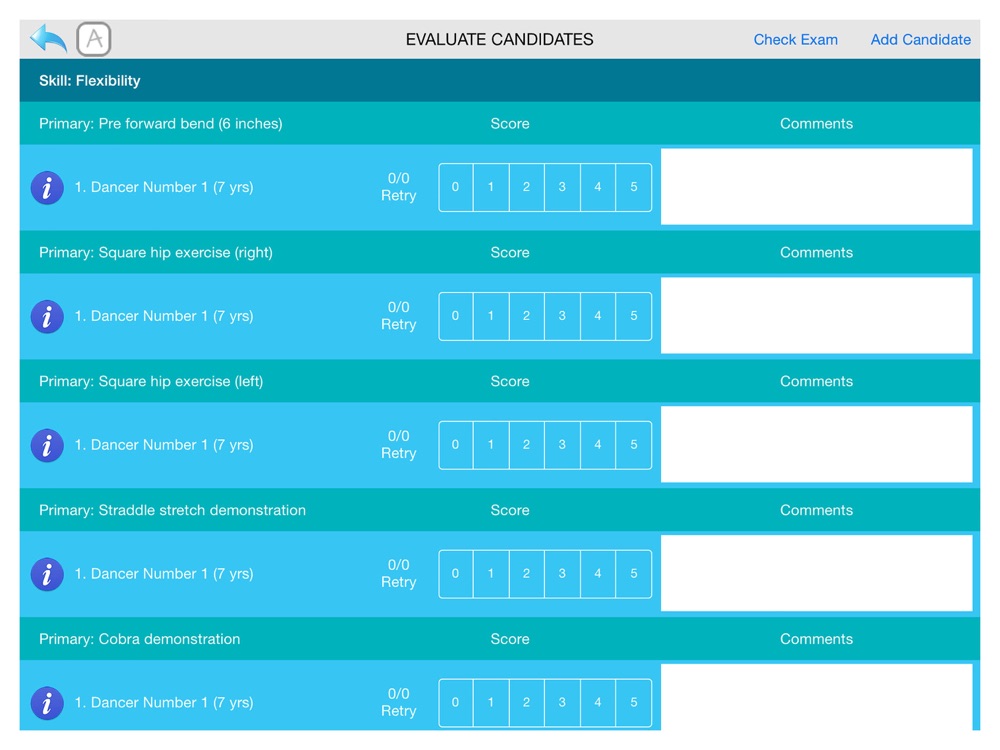Click Add Candidate link
1000x750 pixels.
pos(920,40)
